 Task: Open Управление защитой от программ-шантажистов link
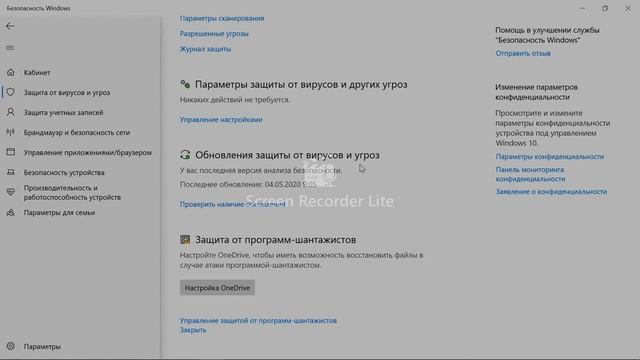coord(258,320)
